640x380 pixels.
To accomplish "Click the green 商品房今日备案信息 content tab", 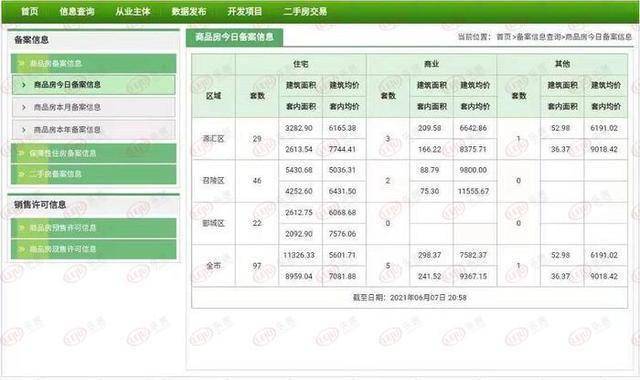I will pyautogui.click(x=234, y=37).
